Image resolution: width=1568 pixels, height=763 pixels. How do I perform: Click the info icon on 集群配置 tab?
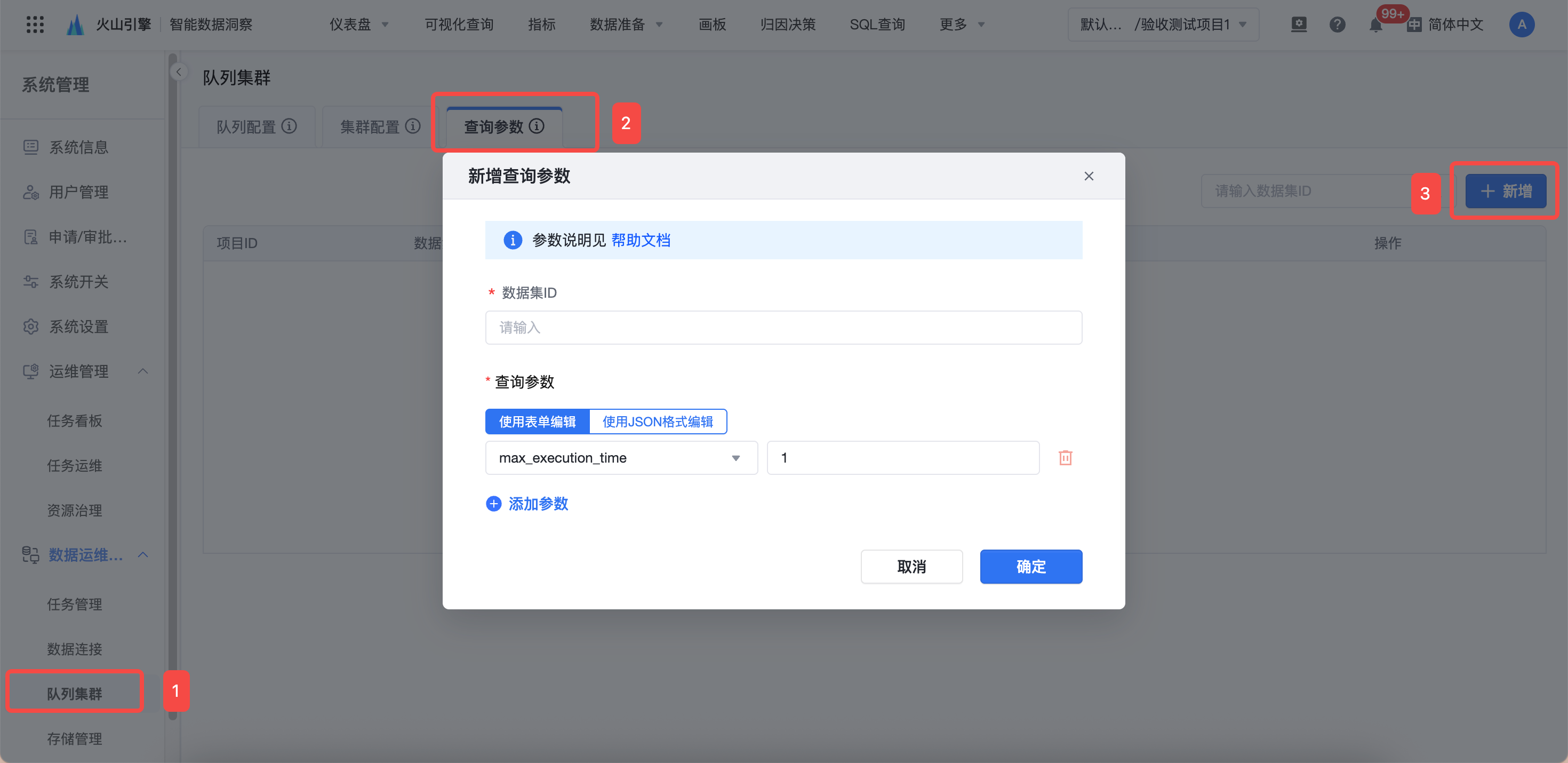pos(413,126)
